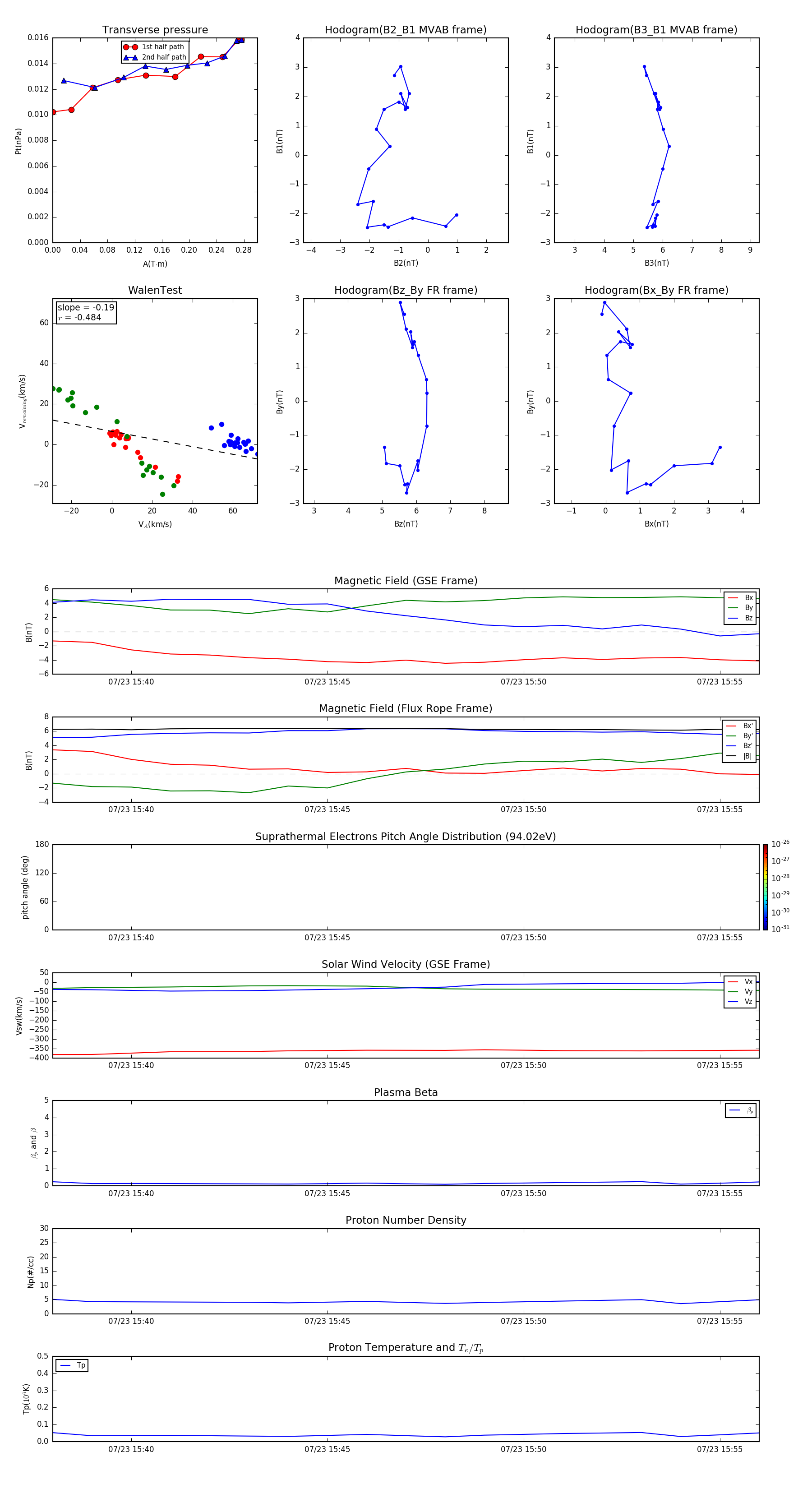Screen dimensions: 812x1489
Task: Click the Hodogram(B3_B1 MVAB frame) title
Action: [x=656, y=30]
